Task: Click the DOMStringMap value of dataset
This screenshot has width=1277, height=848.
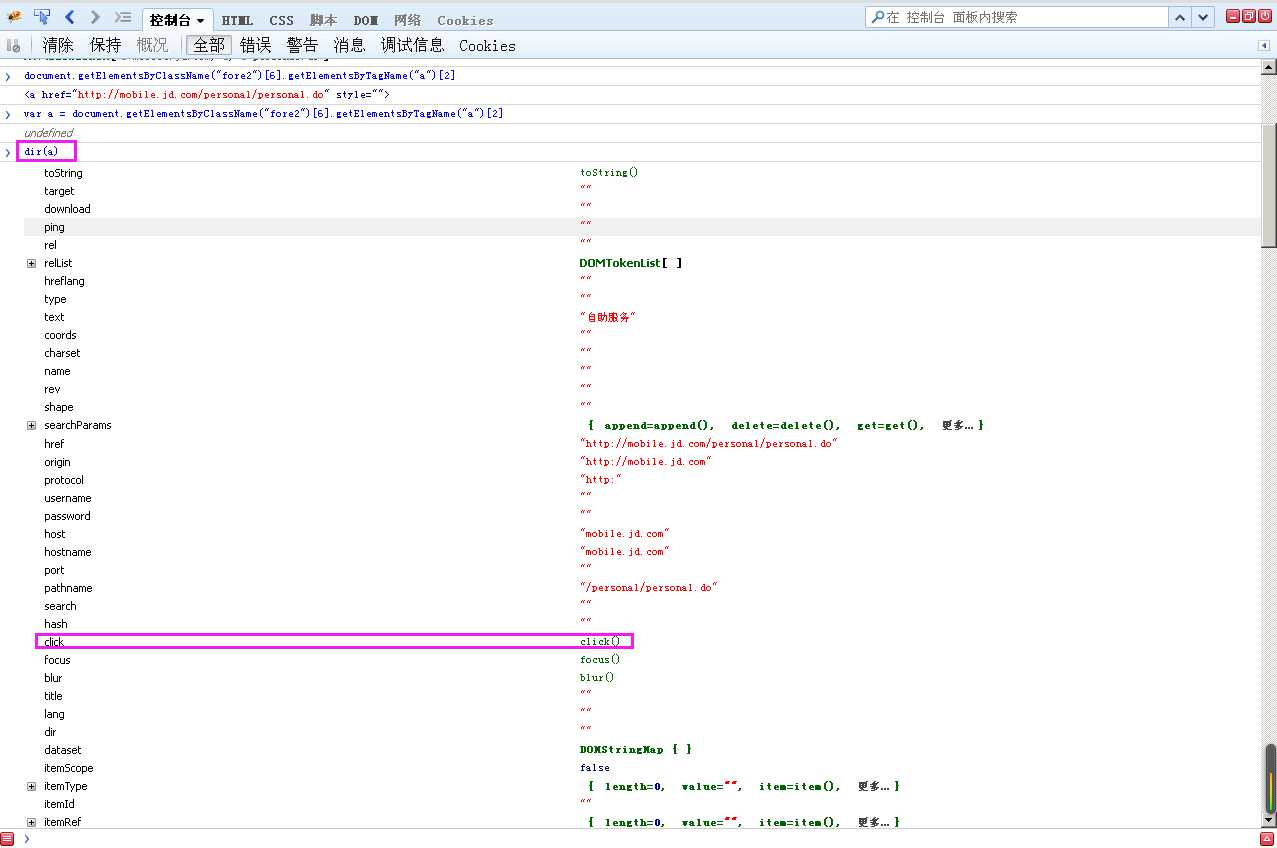Action: (x=636, y=749)
